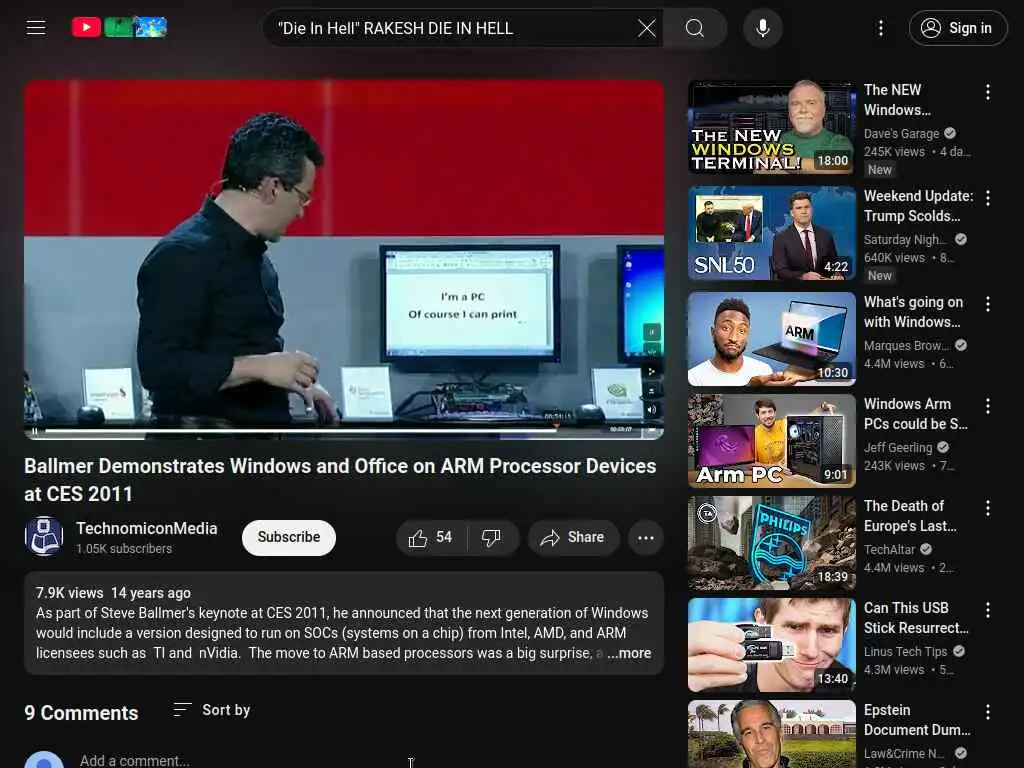Open options for Weekend Update video

[988, 198]
